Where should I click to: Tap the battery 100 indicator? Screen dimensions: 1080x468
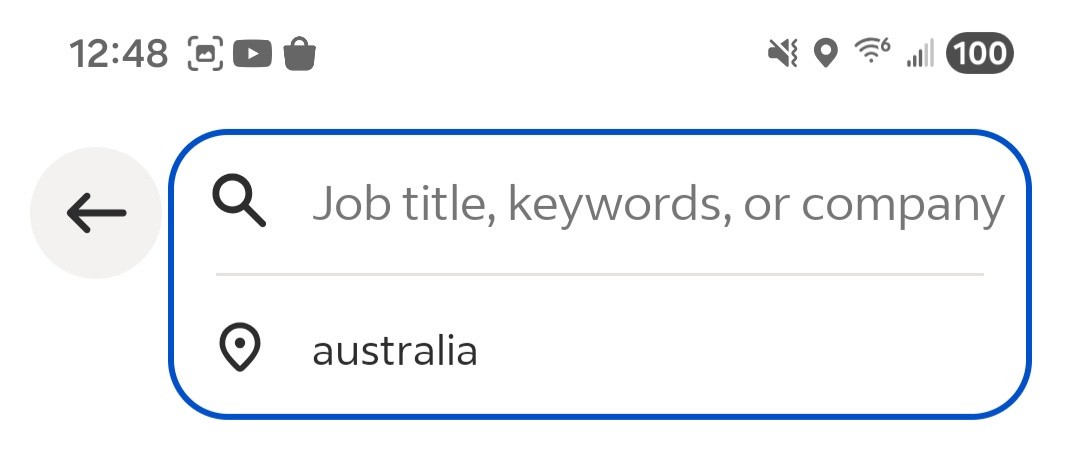coord(980,53)
